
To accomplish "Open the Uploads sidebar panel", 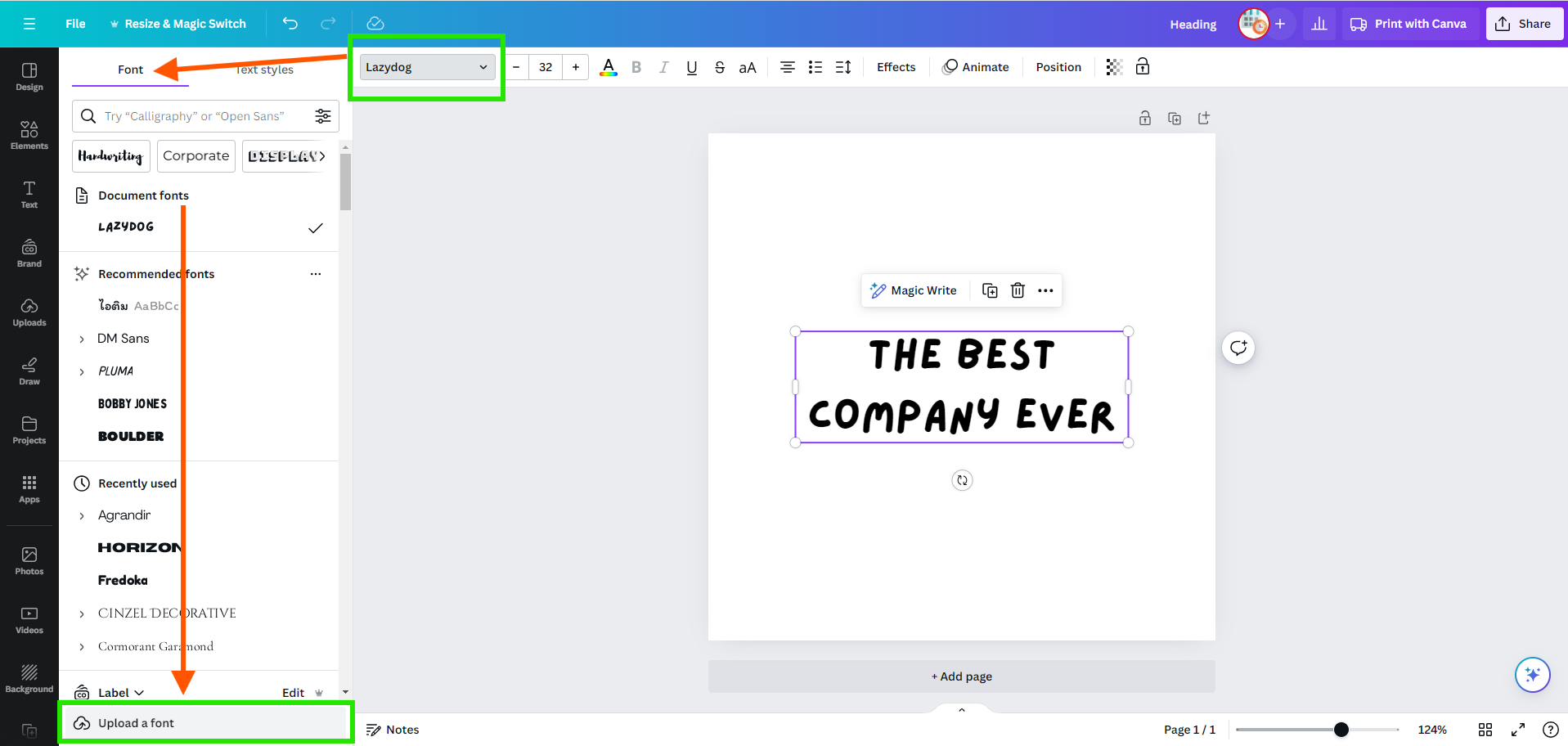I will [29, 312].
